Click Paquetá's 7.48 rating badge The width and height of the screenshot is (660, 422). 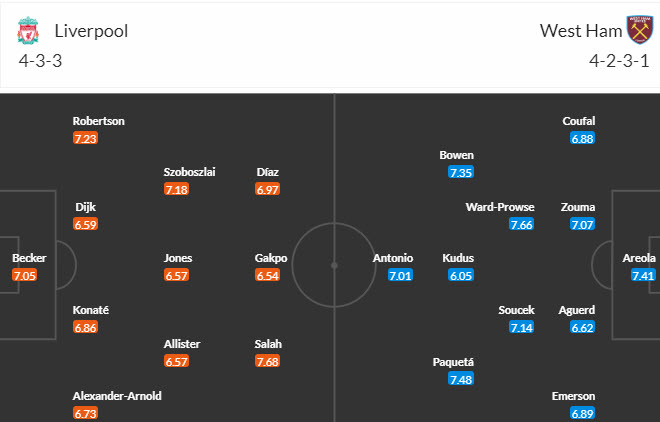461,379
